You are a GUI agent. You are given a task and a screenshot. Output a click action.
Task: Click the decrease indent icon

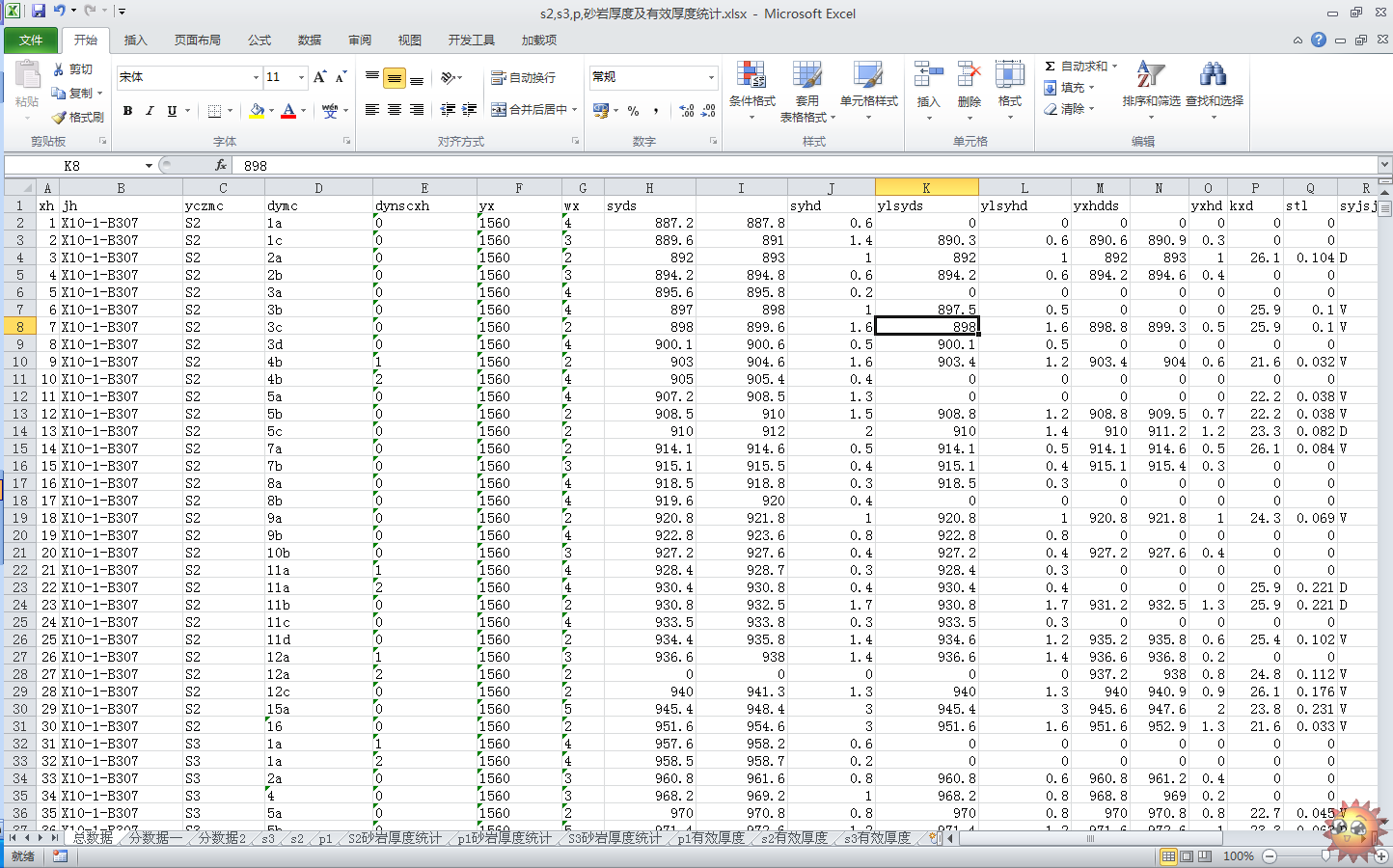coord(448,110)
